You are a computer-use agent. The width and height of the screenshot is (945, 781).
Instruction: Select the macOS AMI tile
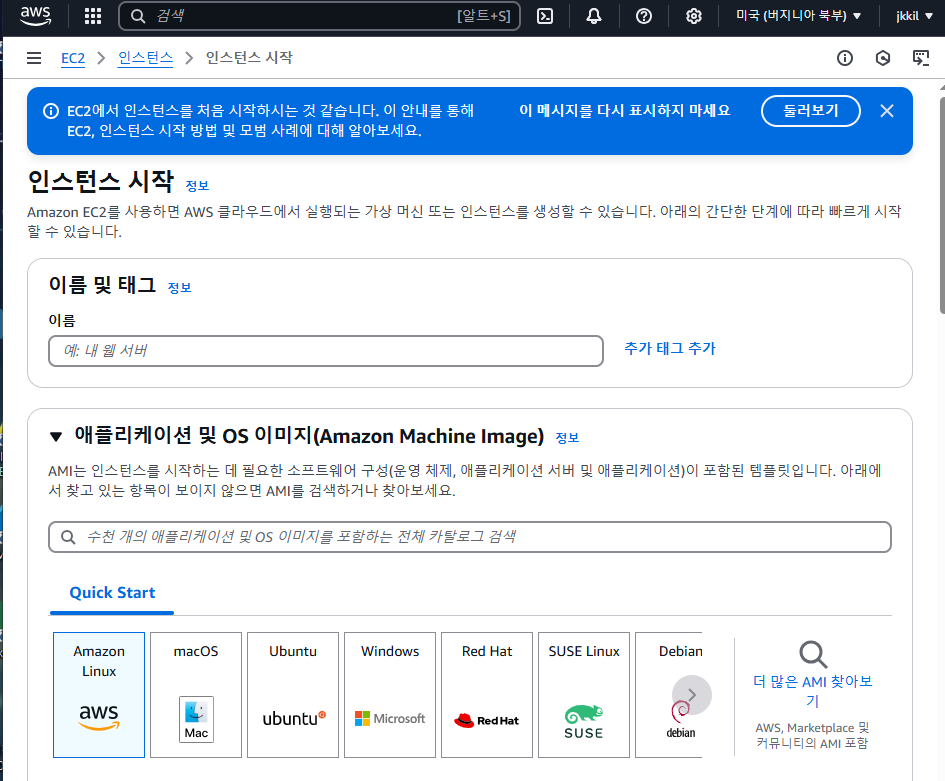click(x=196, y=695)
